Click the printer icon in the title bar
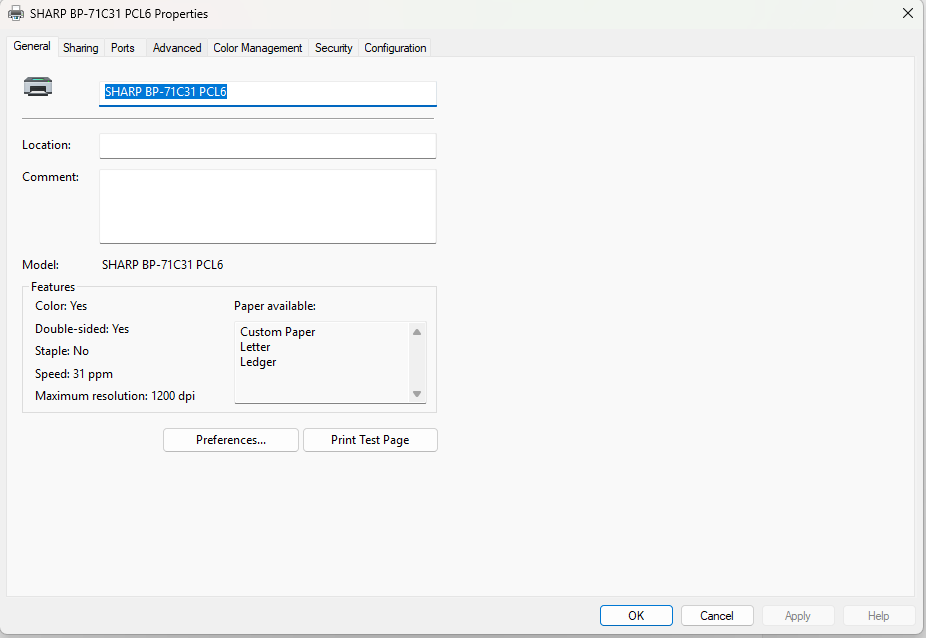Image resolution: width=926 pixels, height=638 pixels. point(16,14)
